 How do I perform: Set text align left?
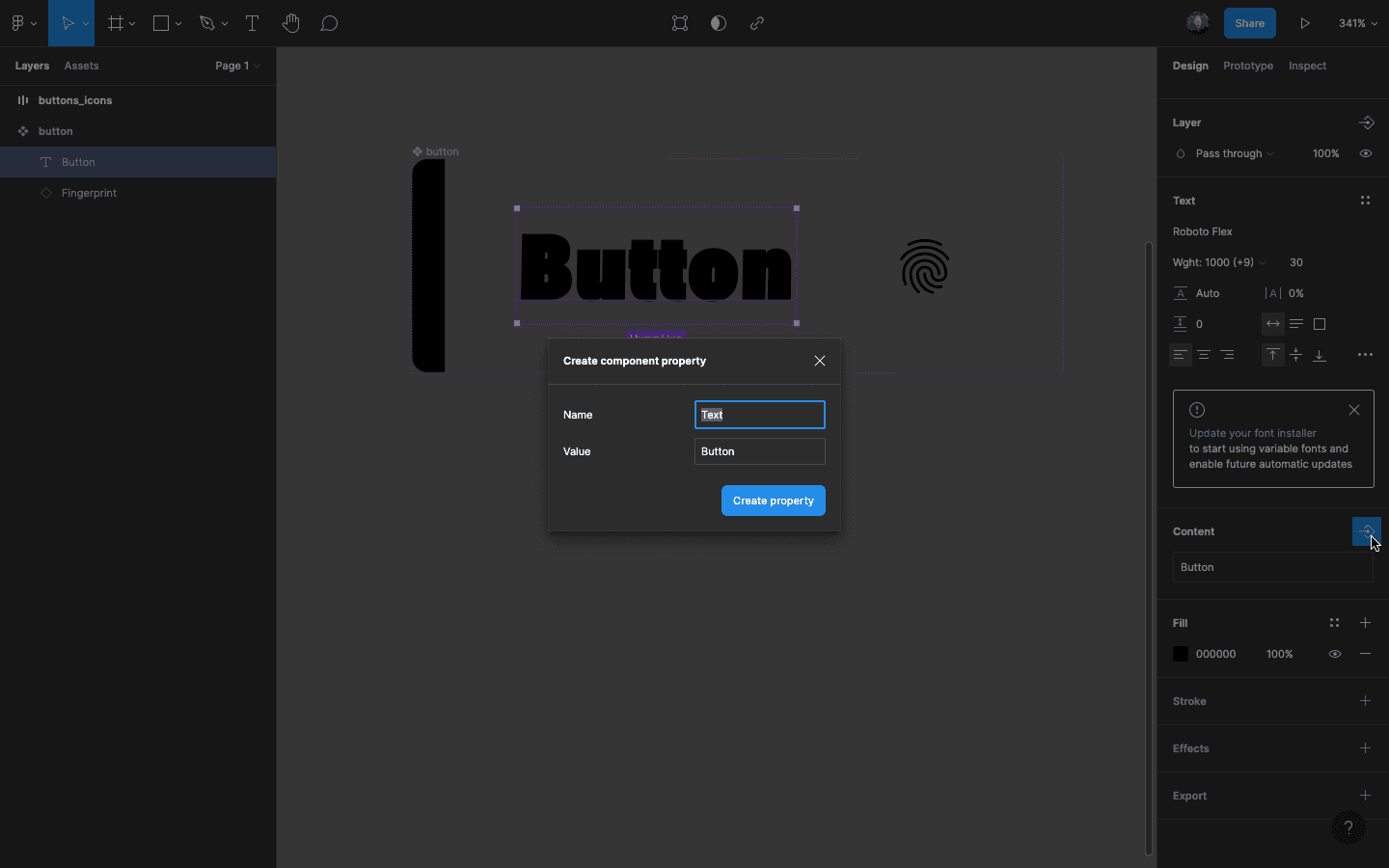pos(1181,355)
